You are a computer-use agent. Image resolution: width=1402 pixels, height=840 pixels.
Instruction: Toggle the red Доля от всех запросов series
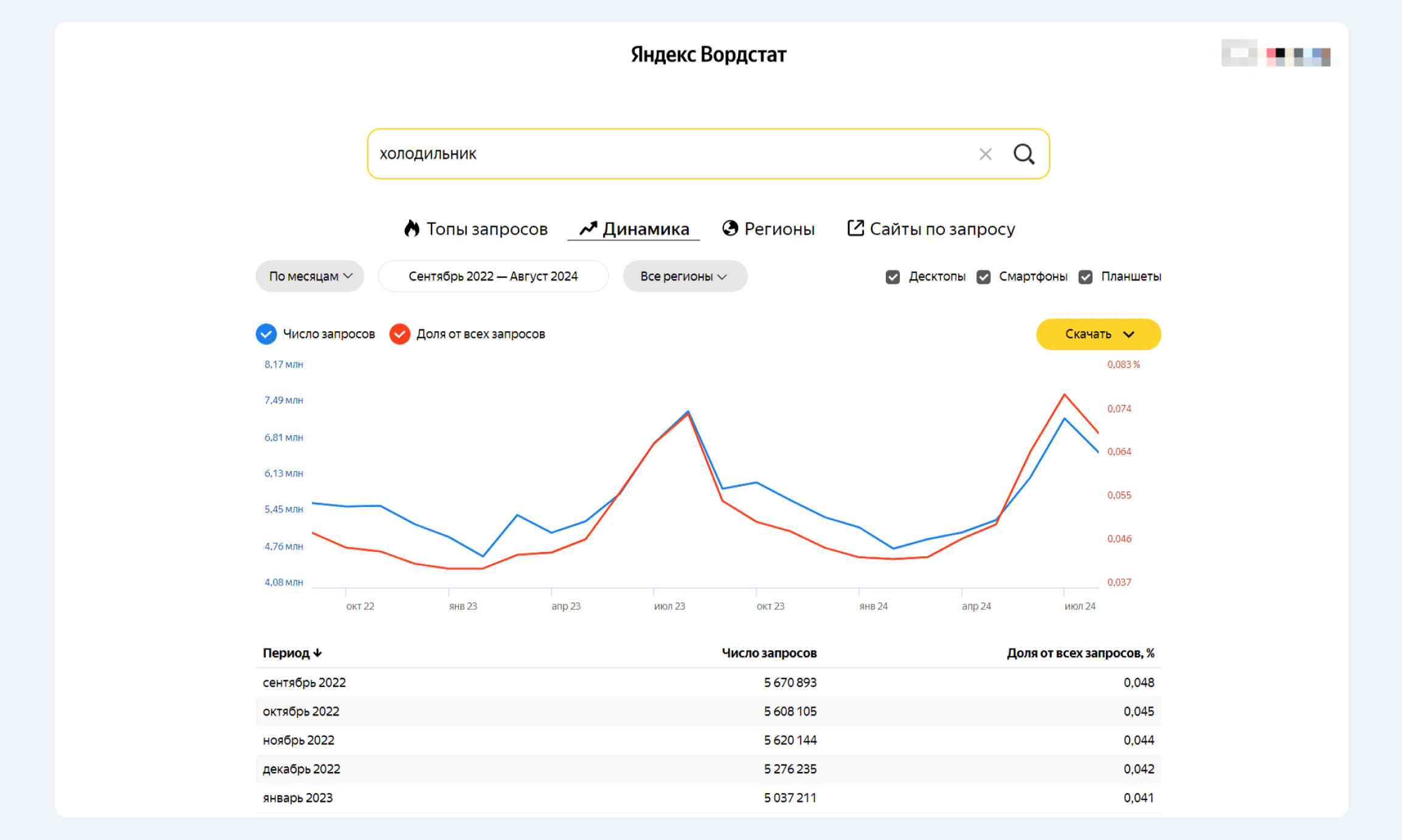[399, 334]
